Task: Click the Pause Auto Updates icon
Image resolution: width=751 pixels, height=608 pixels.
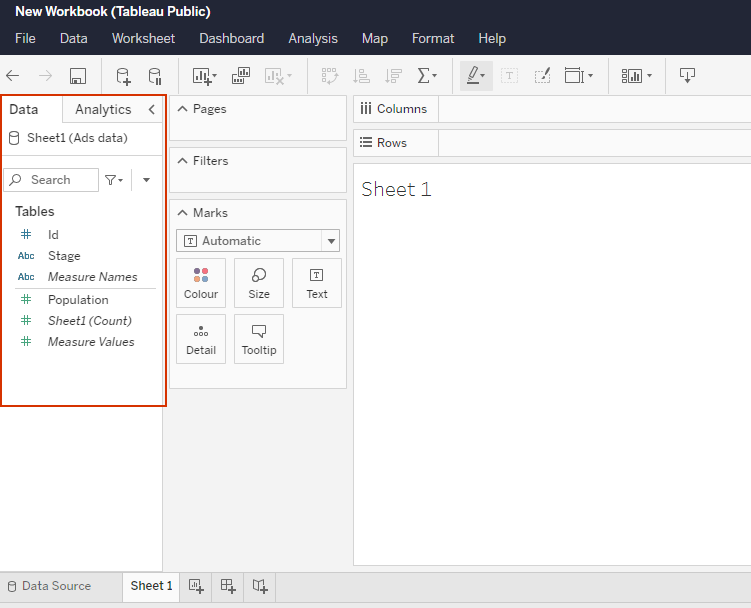Action: (155, 76)
